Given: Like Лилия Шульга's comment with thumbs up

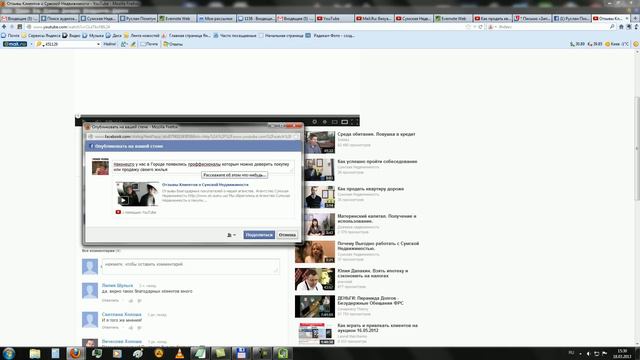Looking at the screenshot, I should (x=131, y=301).
